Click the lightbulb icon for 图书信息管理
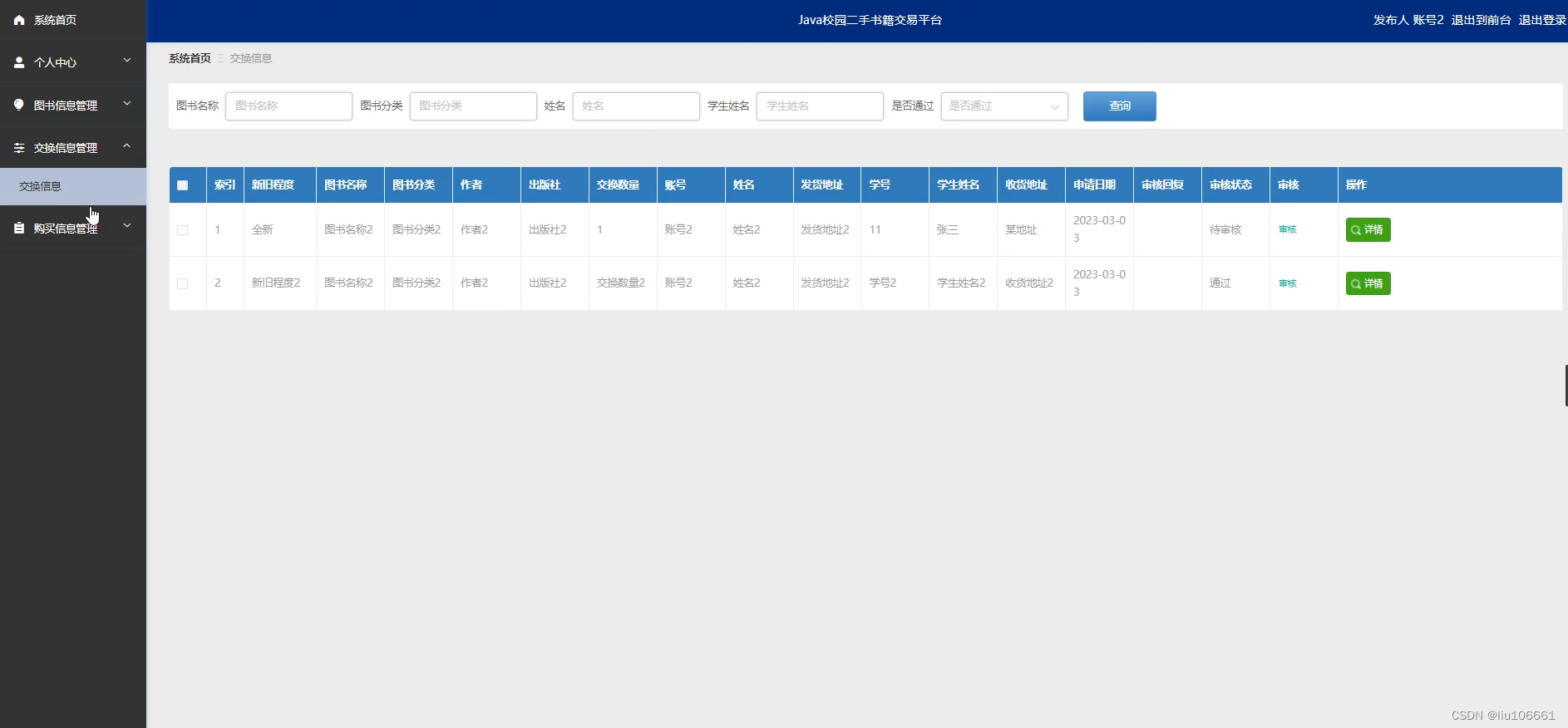Screen dimensions: 1568x728 (19, 105)
